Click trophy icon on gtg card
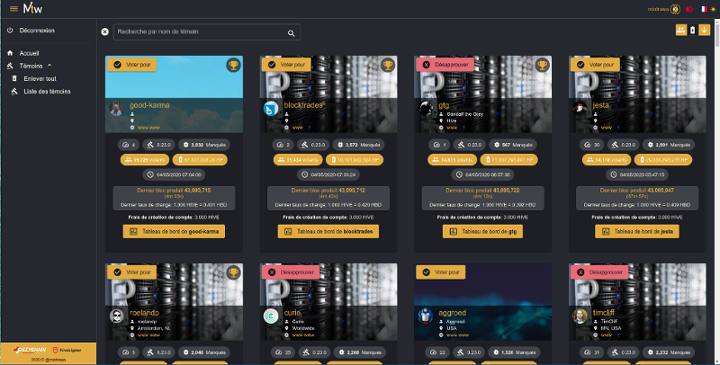The height and width of the screenshot is (365, 720). [542, 65]
